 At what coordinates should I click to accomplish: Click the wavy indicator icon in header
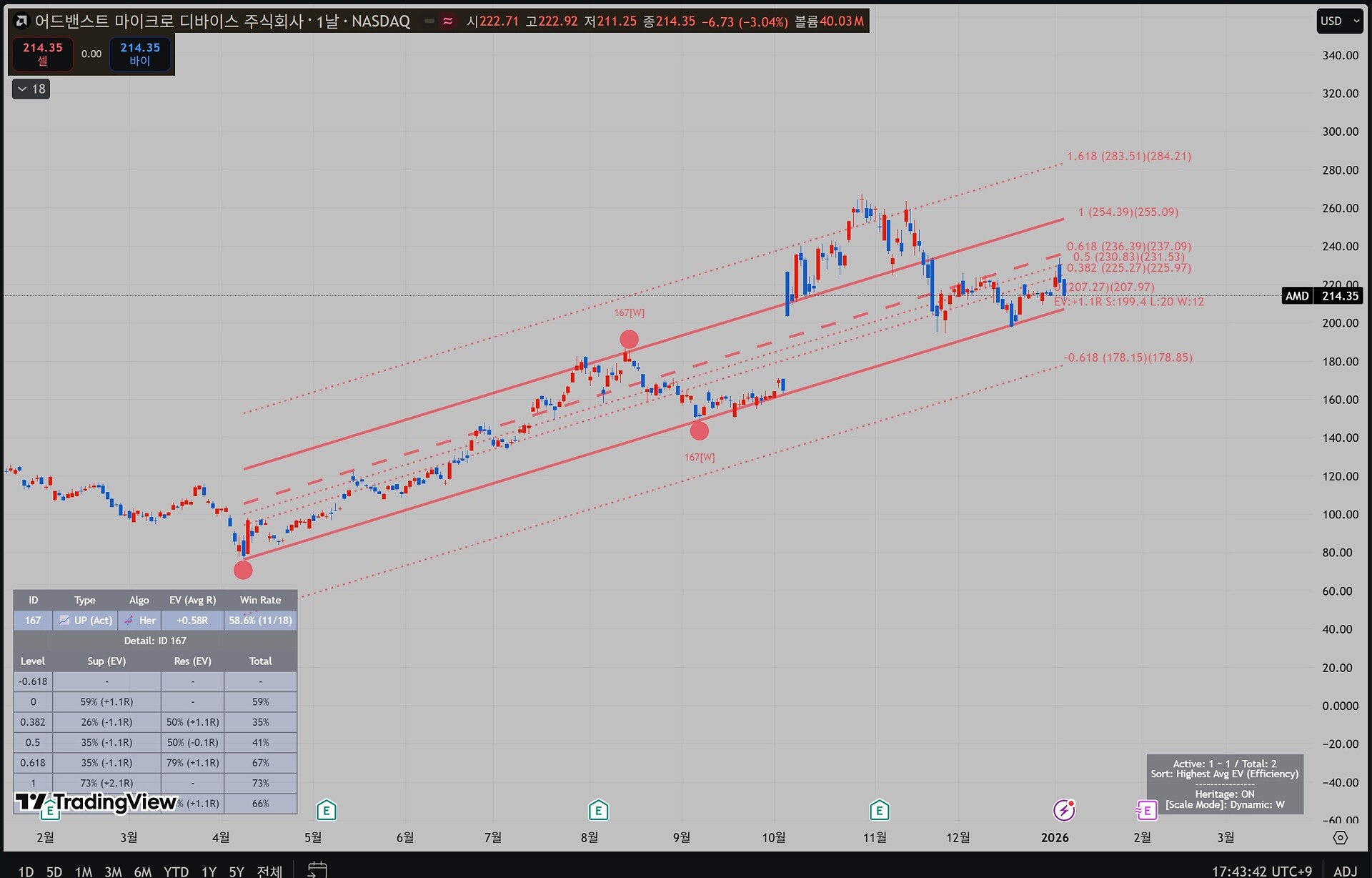[x=448, y=21]
